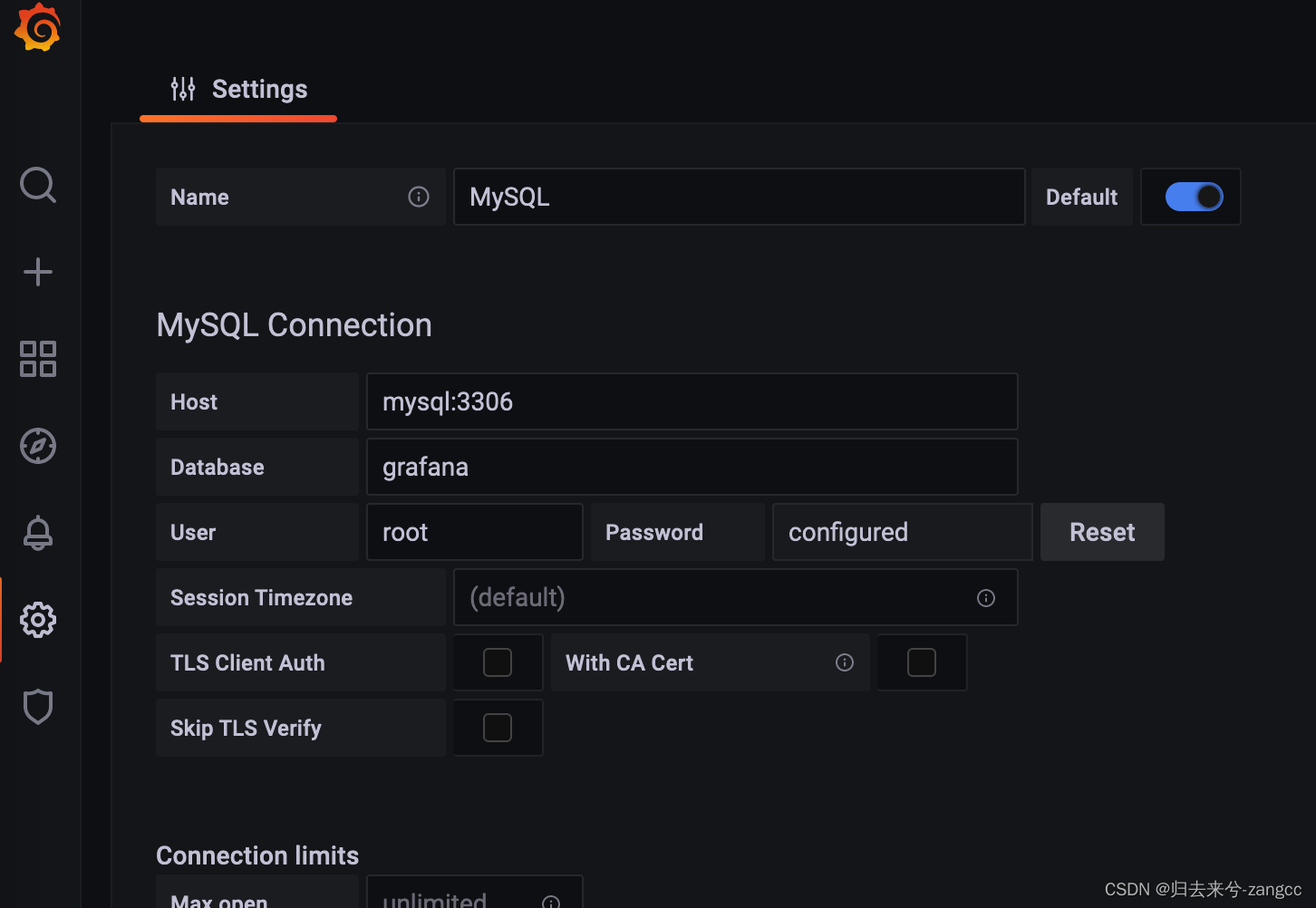Image resolution: width=1316 pixels, height=908 pixels.
Task: Open the Search dashboards icon
Action: pyautogui.click(x=38, y=185)
